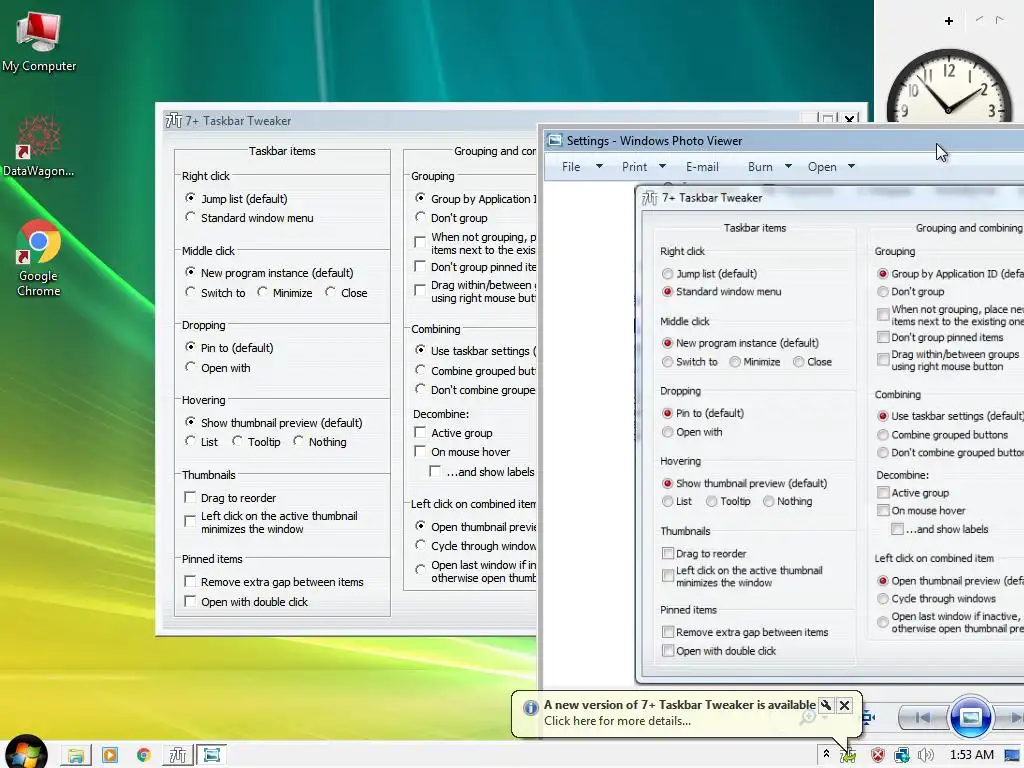1024x768 pixels.
Task: Select Dropping Open with in background window
Action: point(217,368)
